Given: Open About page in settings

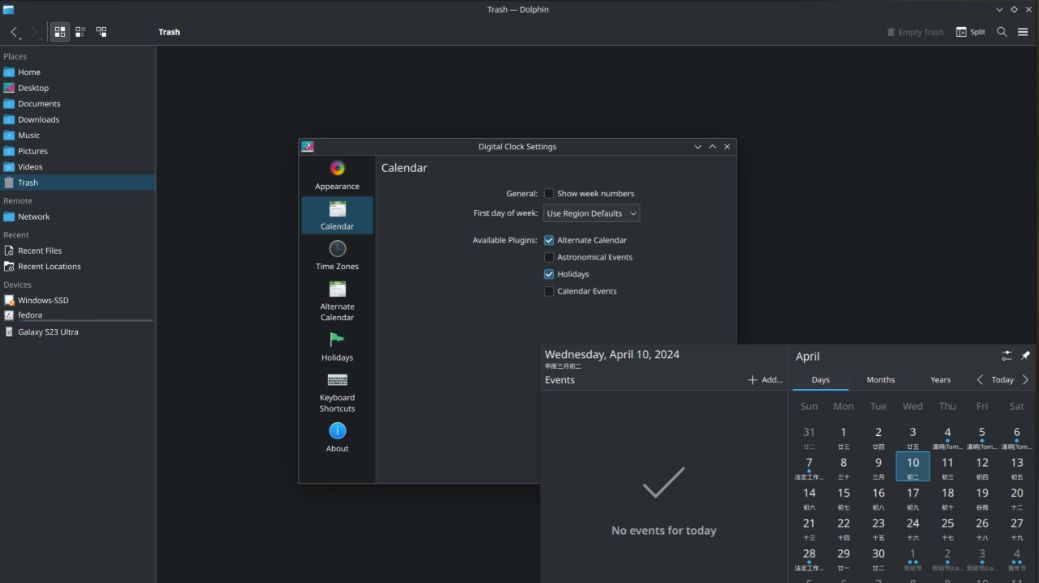Looking at the screenshot, I should [337, 438].
